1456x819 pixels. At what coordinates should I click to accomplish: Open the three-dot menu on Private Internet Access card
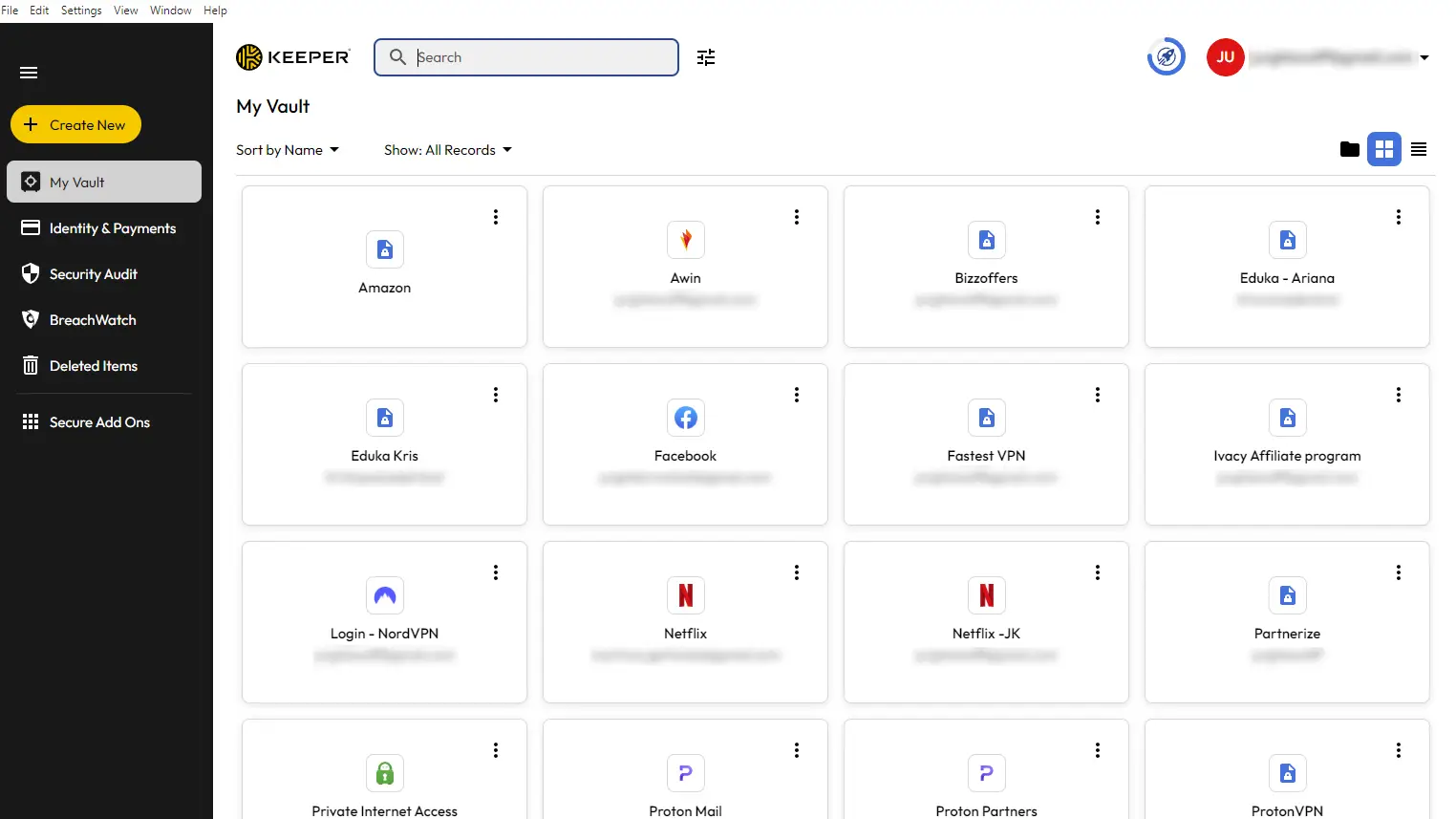click(x=496, y=750)
